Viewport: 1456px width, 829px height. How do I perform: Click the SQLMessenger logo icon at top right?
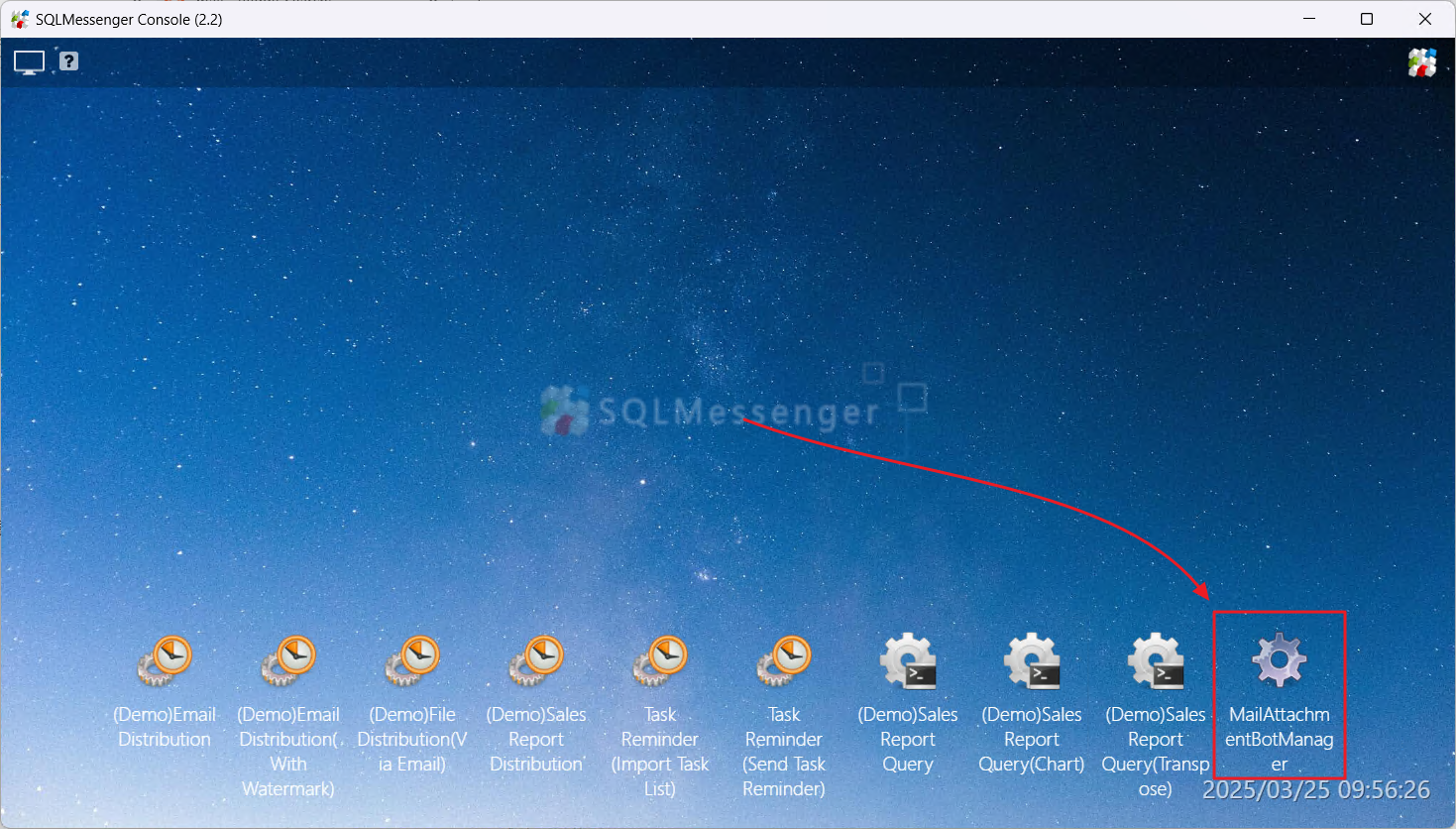[x=1422, y=62]
